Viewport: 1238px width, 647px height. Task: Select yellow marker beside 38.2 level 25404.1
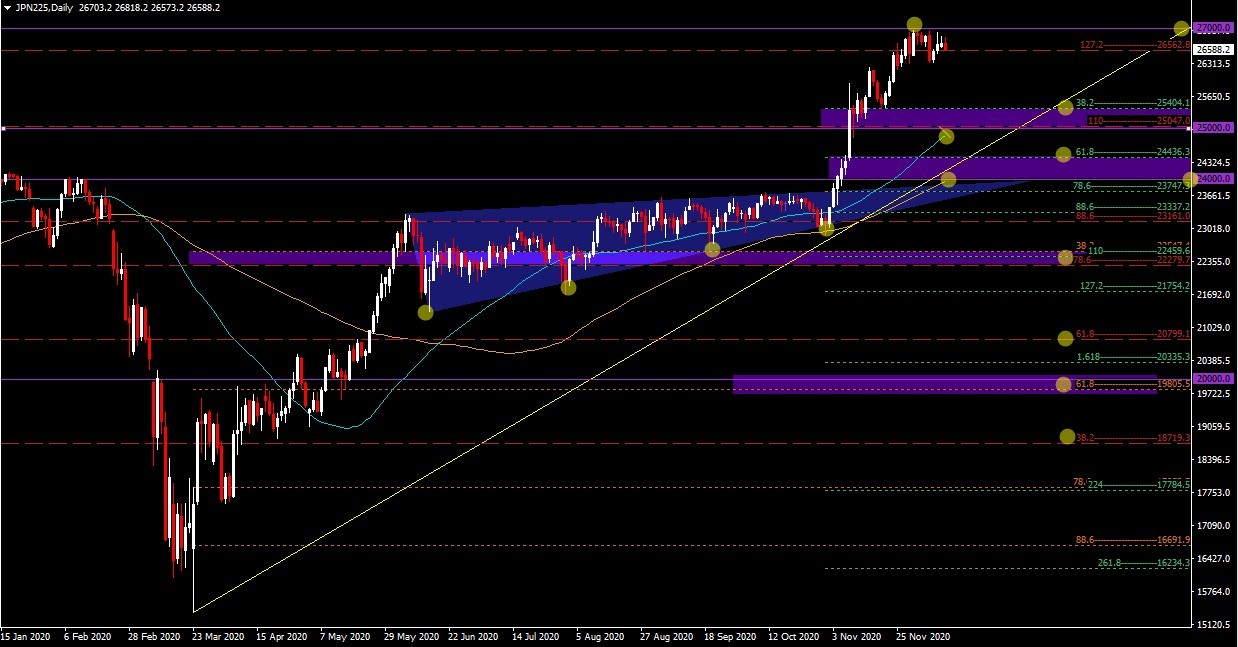(1065, 106)
